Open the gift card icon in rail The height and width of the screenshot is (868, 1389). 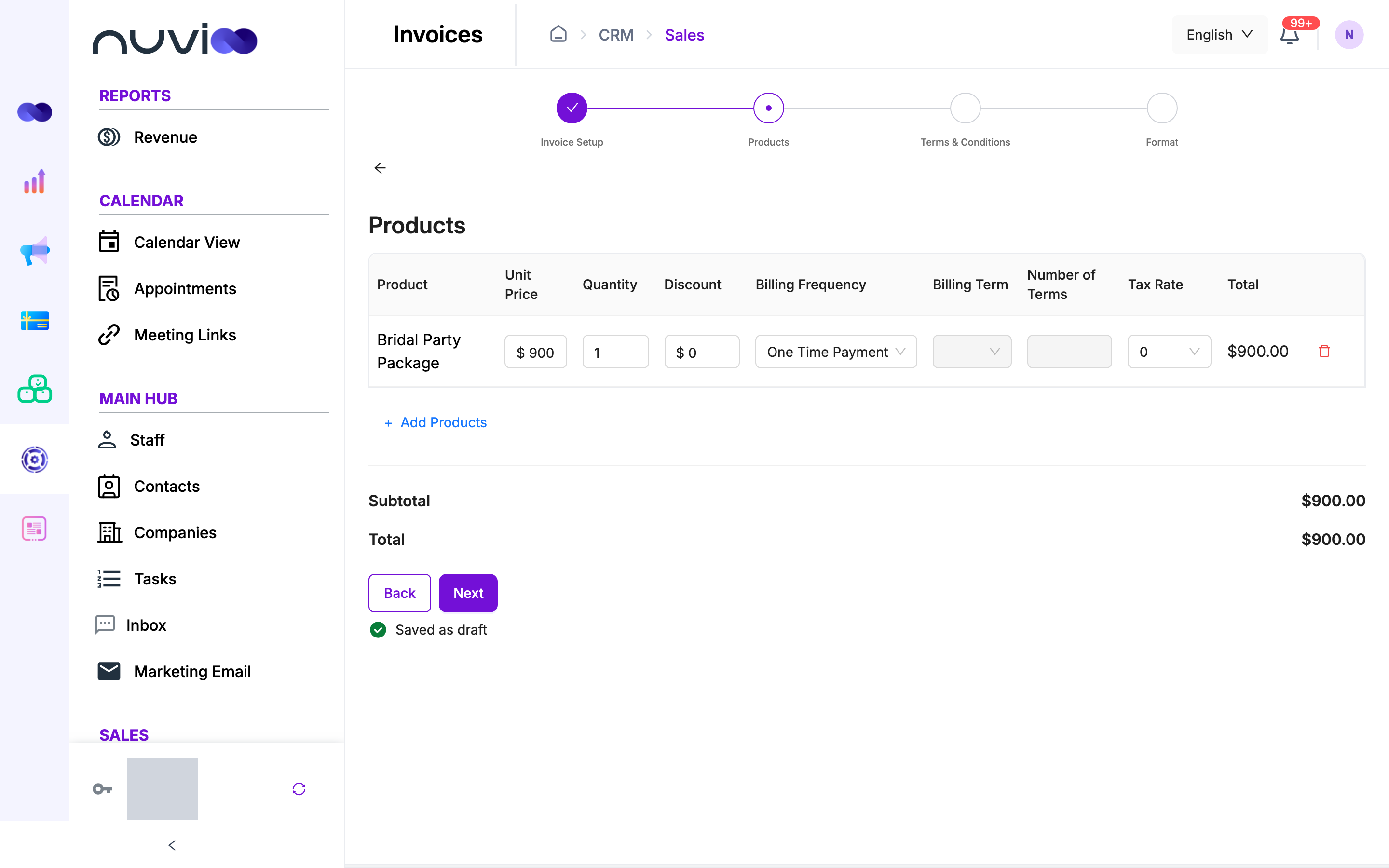(x=34, y=320)
